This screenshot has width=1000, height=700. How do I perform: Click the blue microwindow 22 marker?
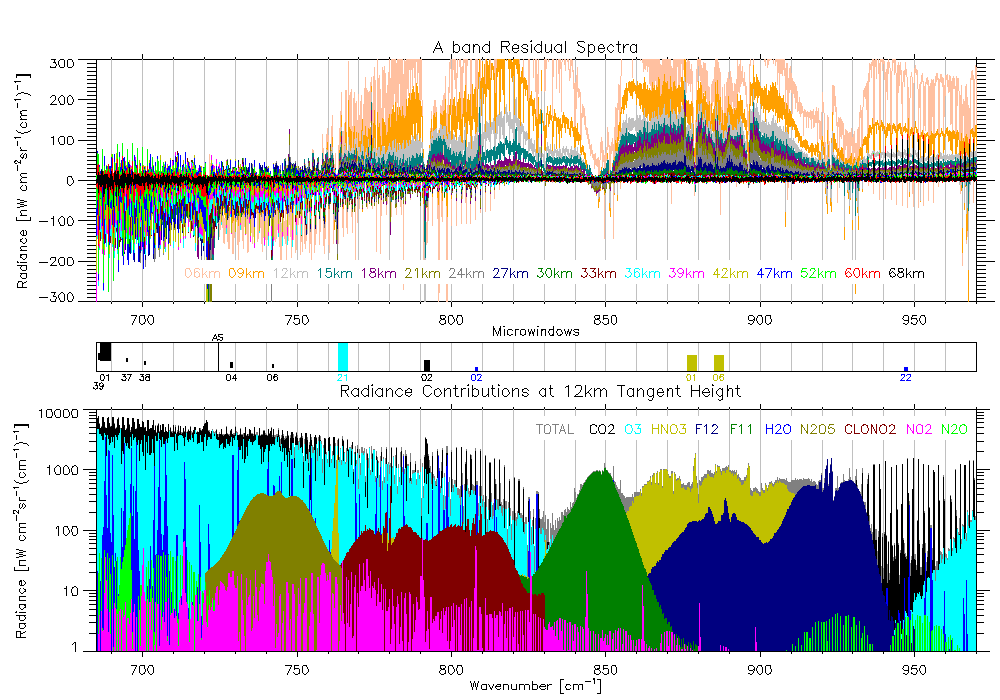(x=905, y=369)
